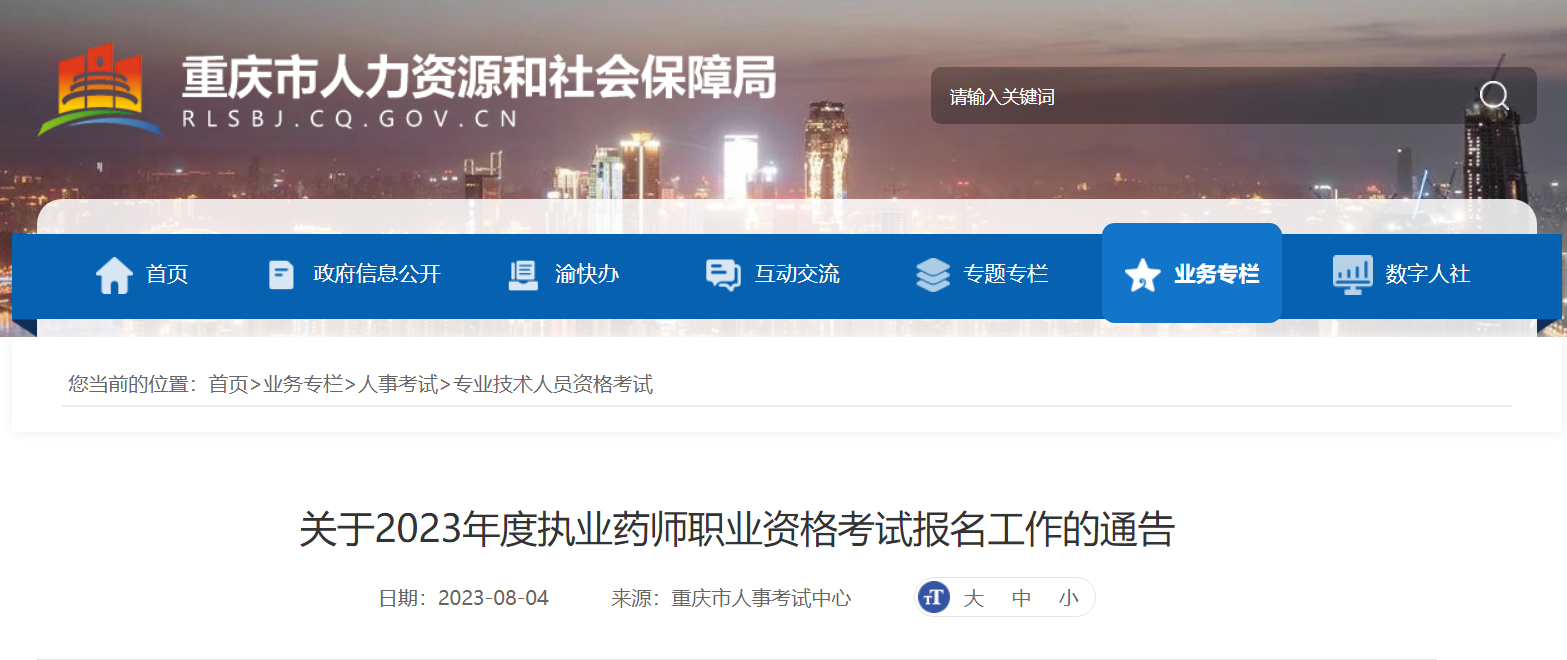Click the search magnifier icon

tap(1494, 96)
